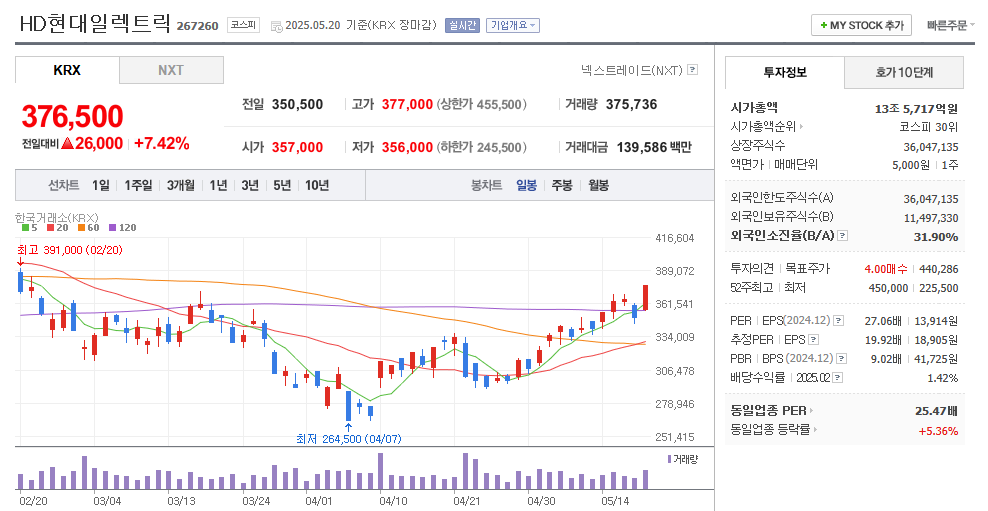The width and height of the screenshot is (988, 511).
Task: Click the current price 376,500
Action: 72,117
